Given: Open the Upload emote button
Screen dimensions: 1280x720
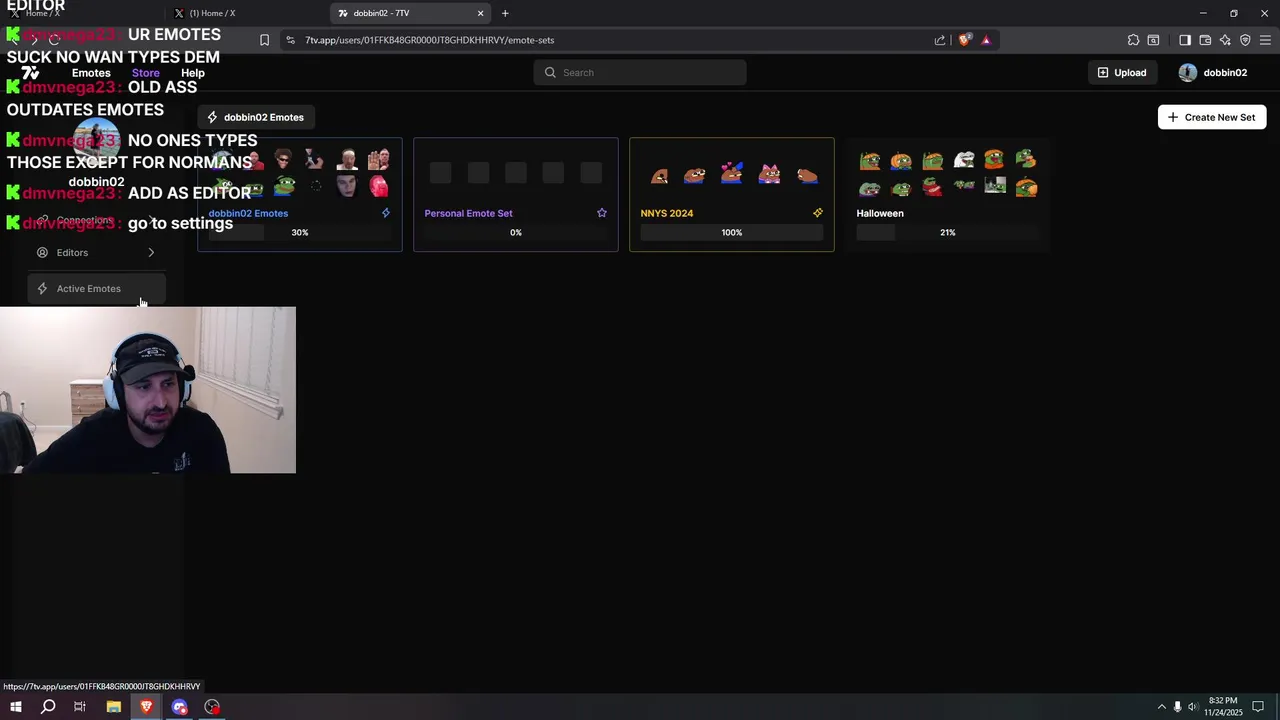Looking at the screenshot, I should 1122,72.
